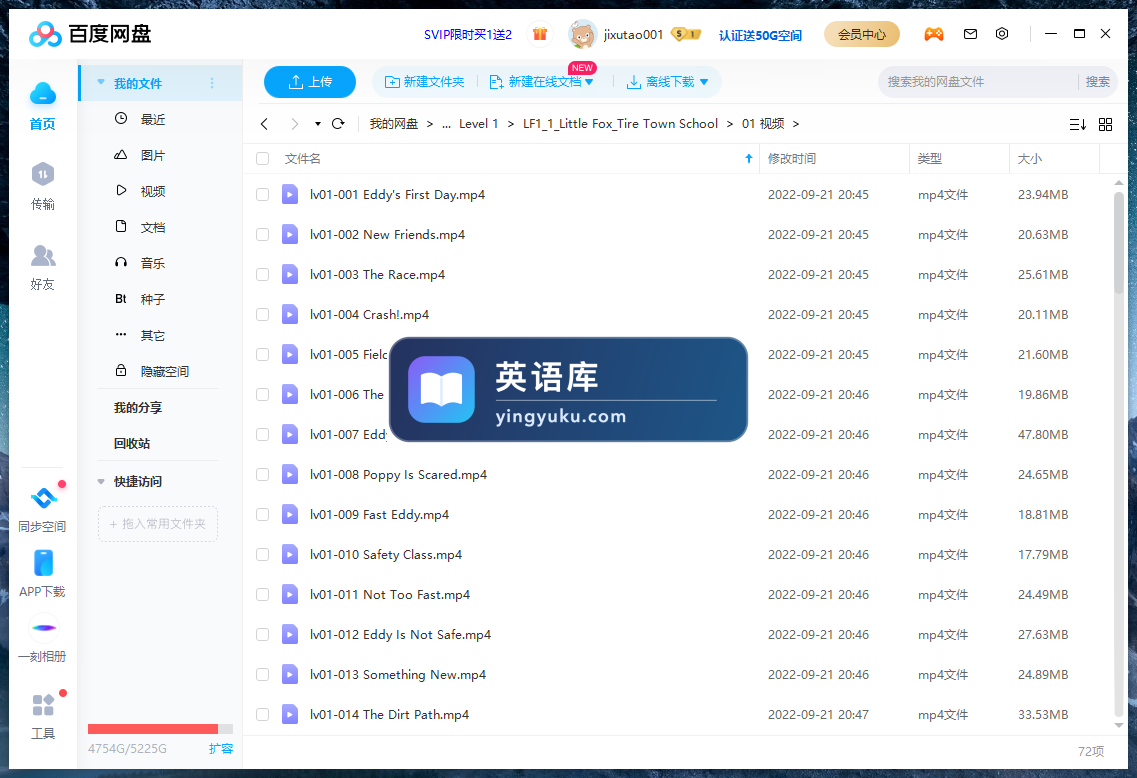Screen dimensions: 1137x778
Task: Click the red storage usage bar
Action: 153,729
